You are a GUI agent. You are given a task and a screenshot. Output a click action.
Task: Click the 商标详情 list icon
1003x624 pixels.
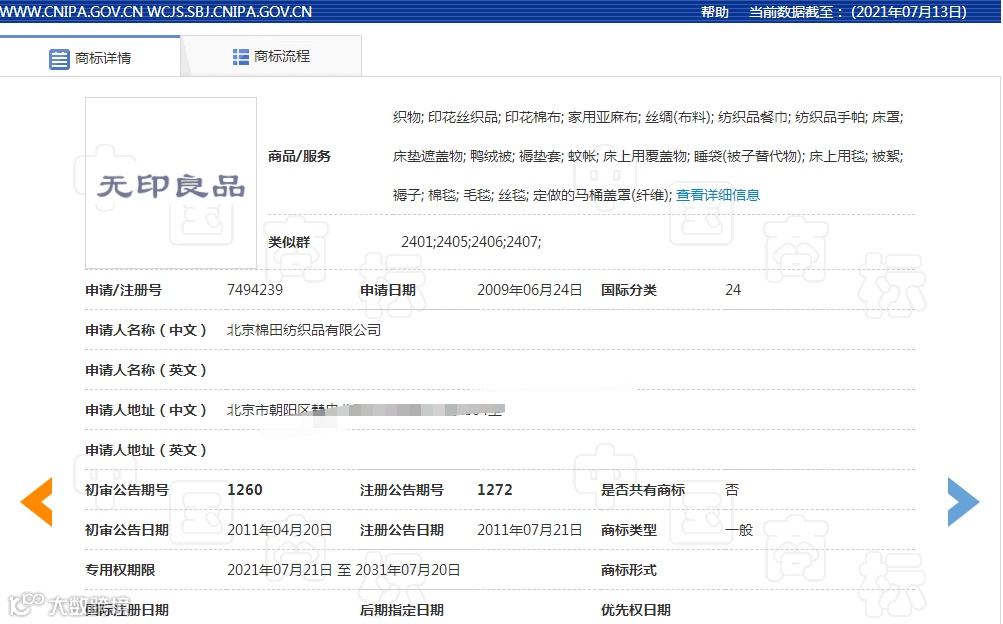(59, 59)
